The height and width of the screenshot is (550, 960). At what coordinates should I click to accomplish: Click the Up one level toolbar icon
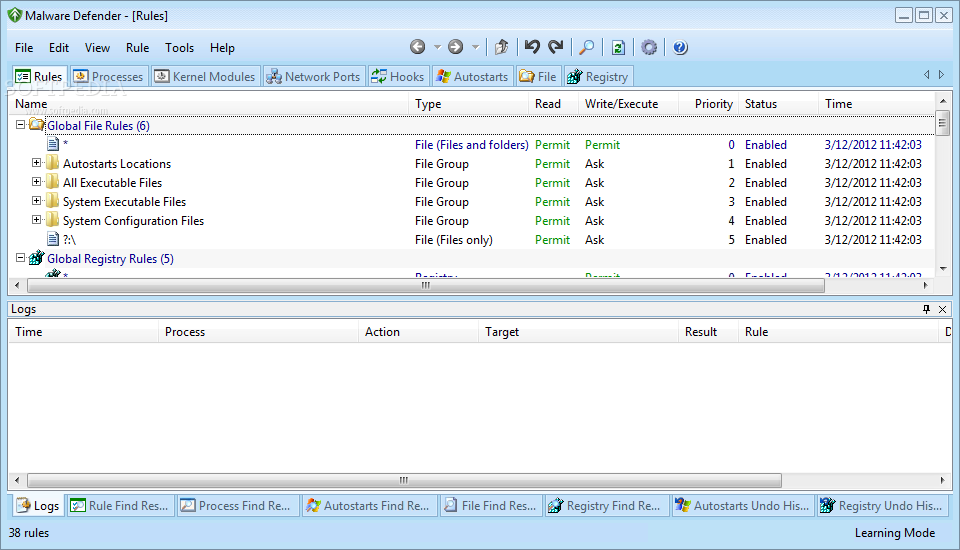(502, 47)
